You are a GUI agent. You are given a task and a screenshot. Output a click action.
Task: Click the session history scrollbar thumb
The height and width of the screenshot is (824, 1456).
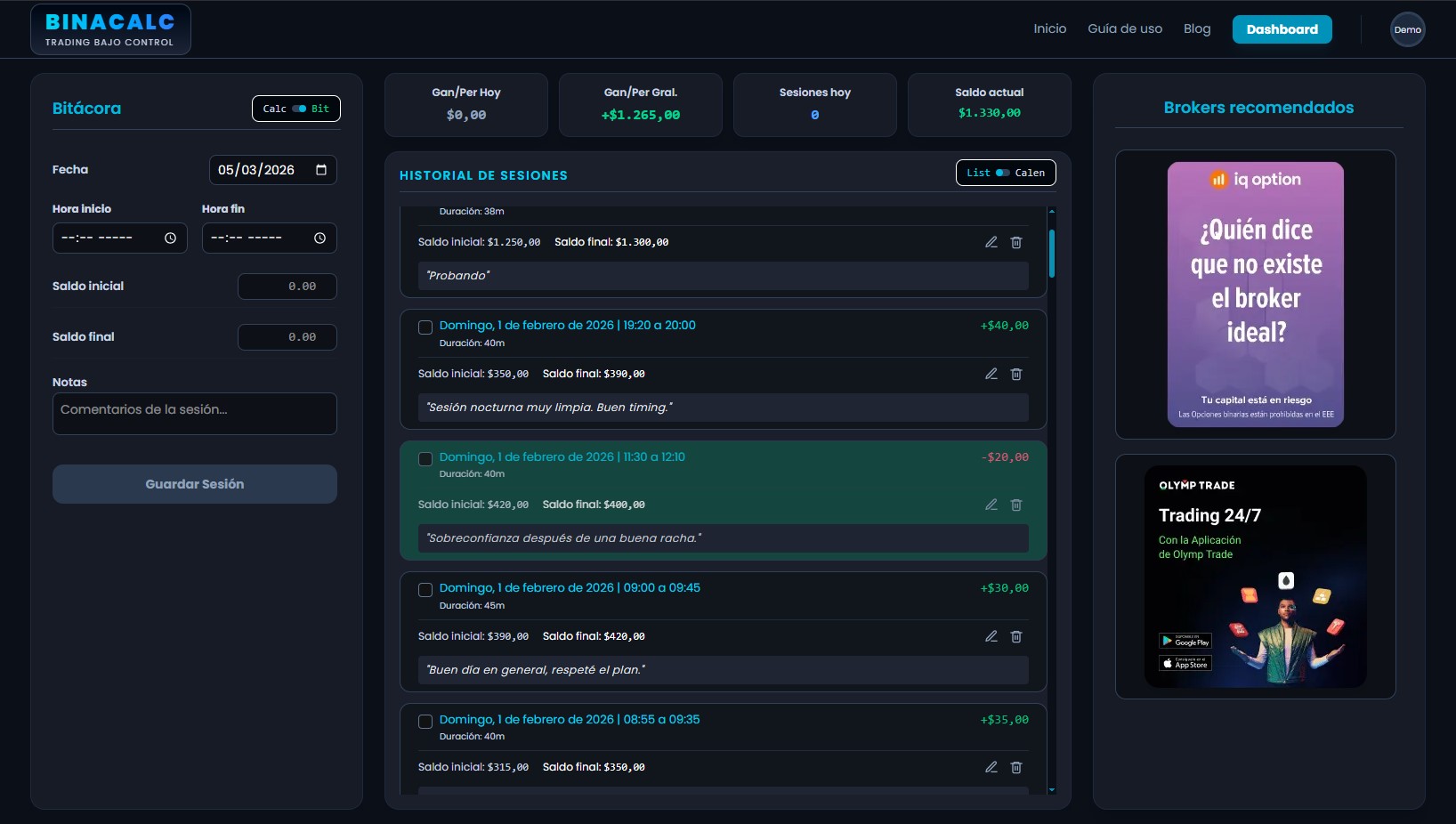[1052, 254]
